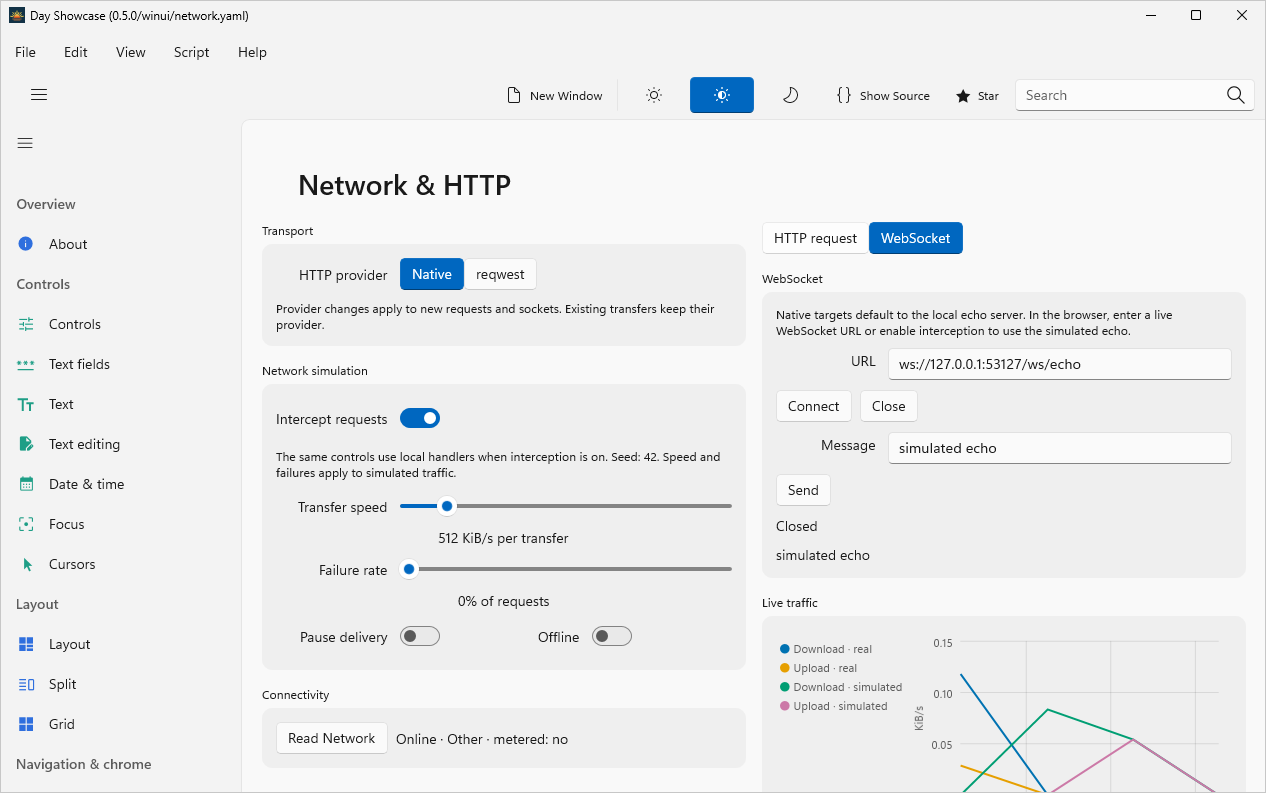This screenshot has width=1266, height=793.
Task: Click the 'Closed' status text
Action: [797, 526]
